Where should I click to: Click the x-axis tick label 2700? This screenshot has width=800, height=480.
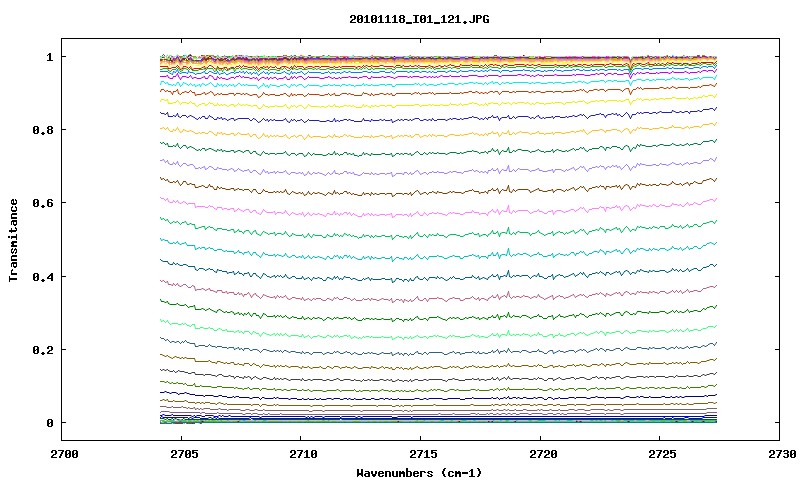click(x=64, y=454)
